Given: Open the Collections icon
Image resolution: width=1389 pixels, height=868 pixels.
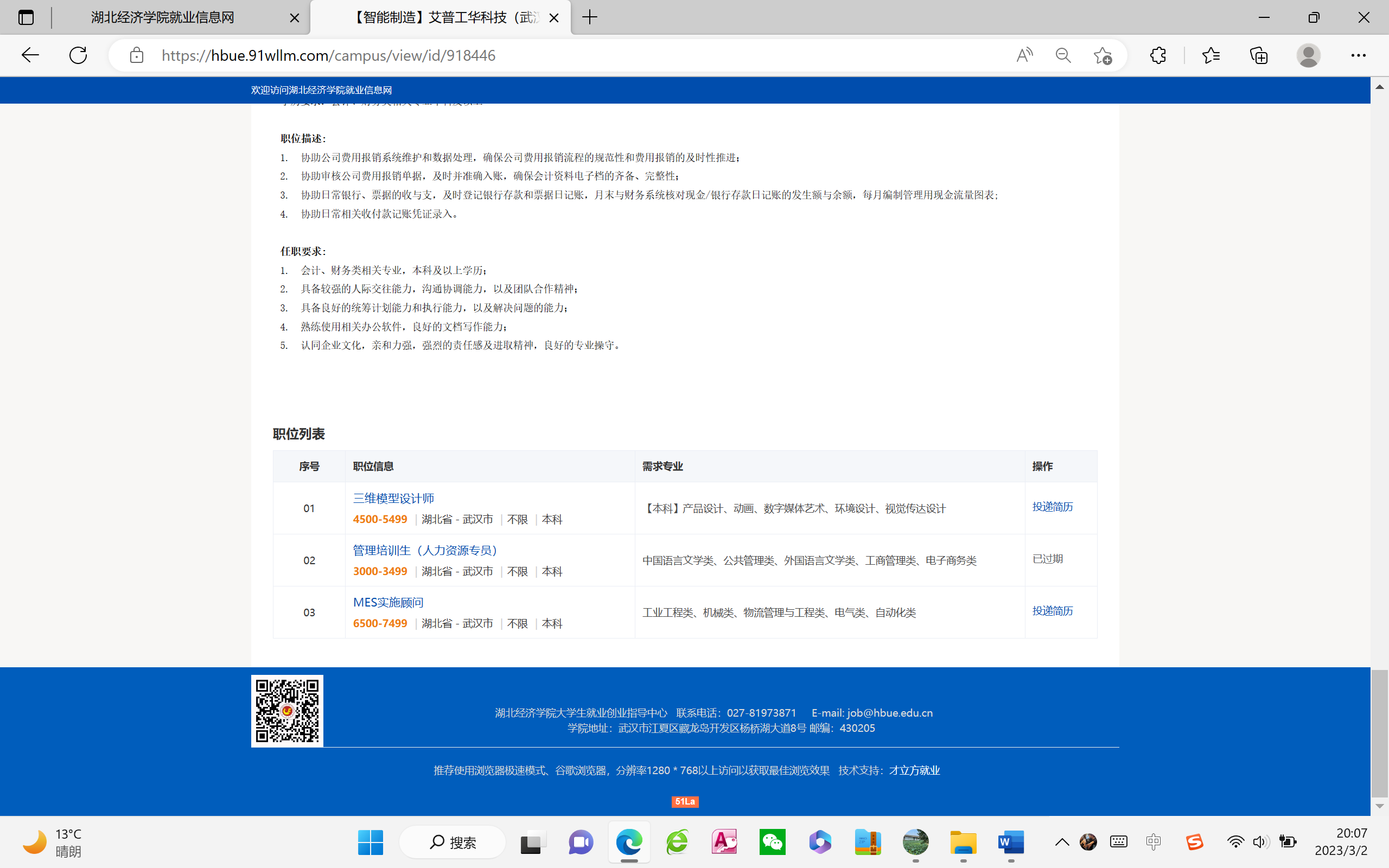Looking at the screenshot, I should [1258, 55].
